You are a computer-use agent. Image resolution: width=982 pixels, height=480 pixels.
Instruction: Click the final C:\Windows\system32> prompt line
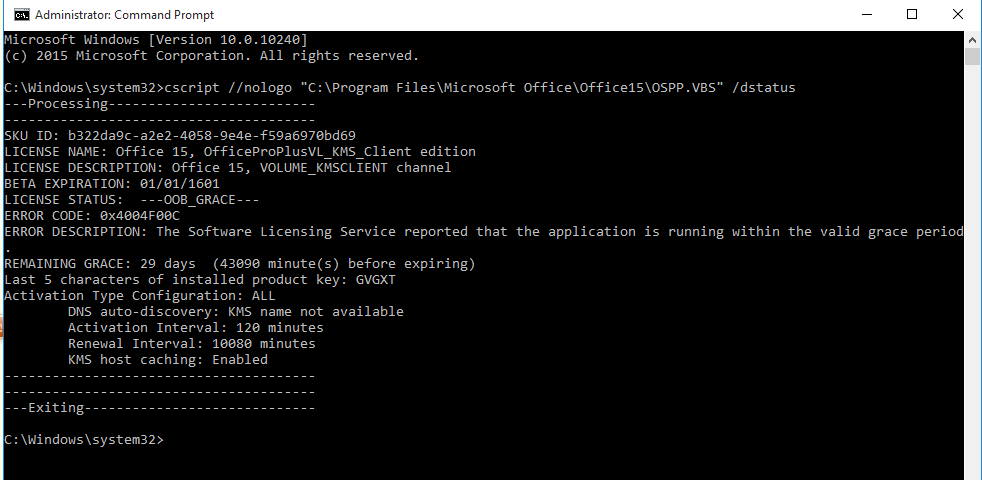(x=84, y=440)
